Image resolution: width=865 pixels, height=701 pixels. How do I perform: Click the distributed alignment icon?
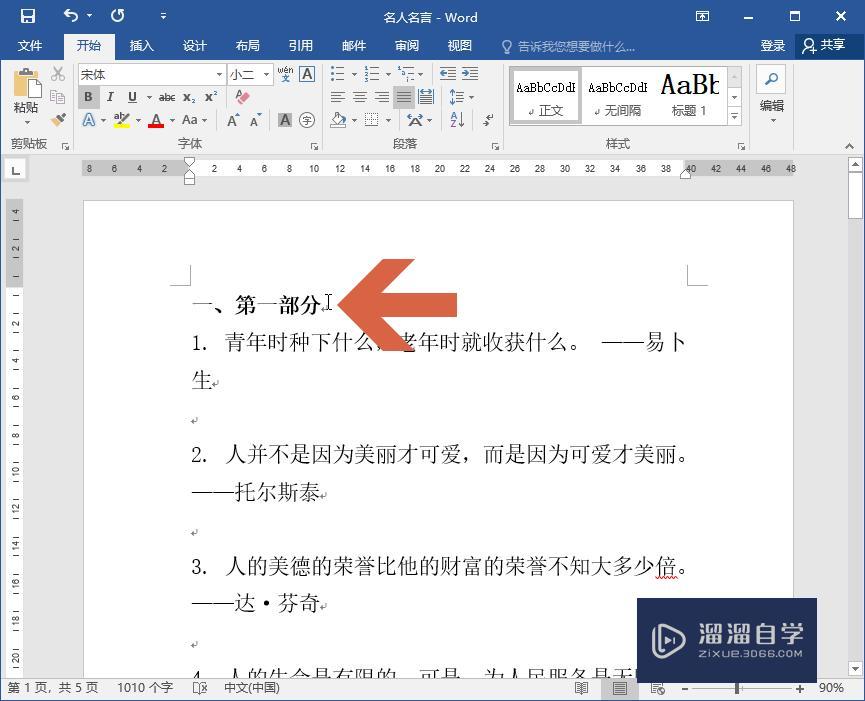[426, 97]
